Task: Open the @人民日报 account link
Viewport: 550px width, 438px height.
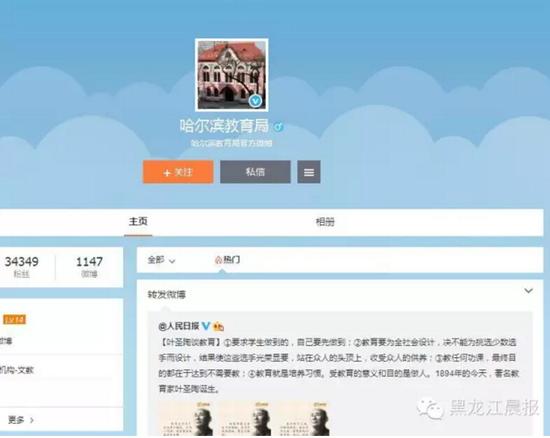Action: point(179,326)
